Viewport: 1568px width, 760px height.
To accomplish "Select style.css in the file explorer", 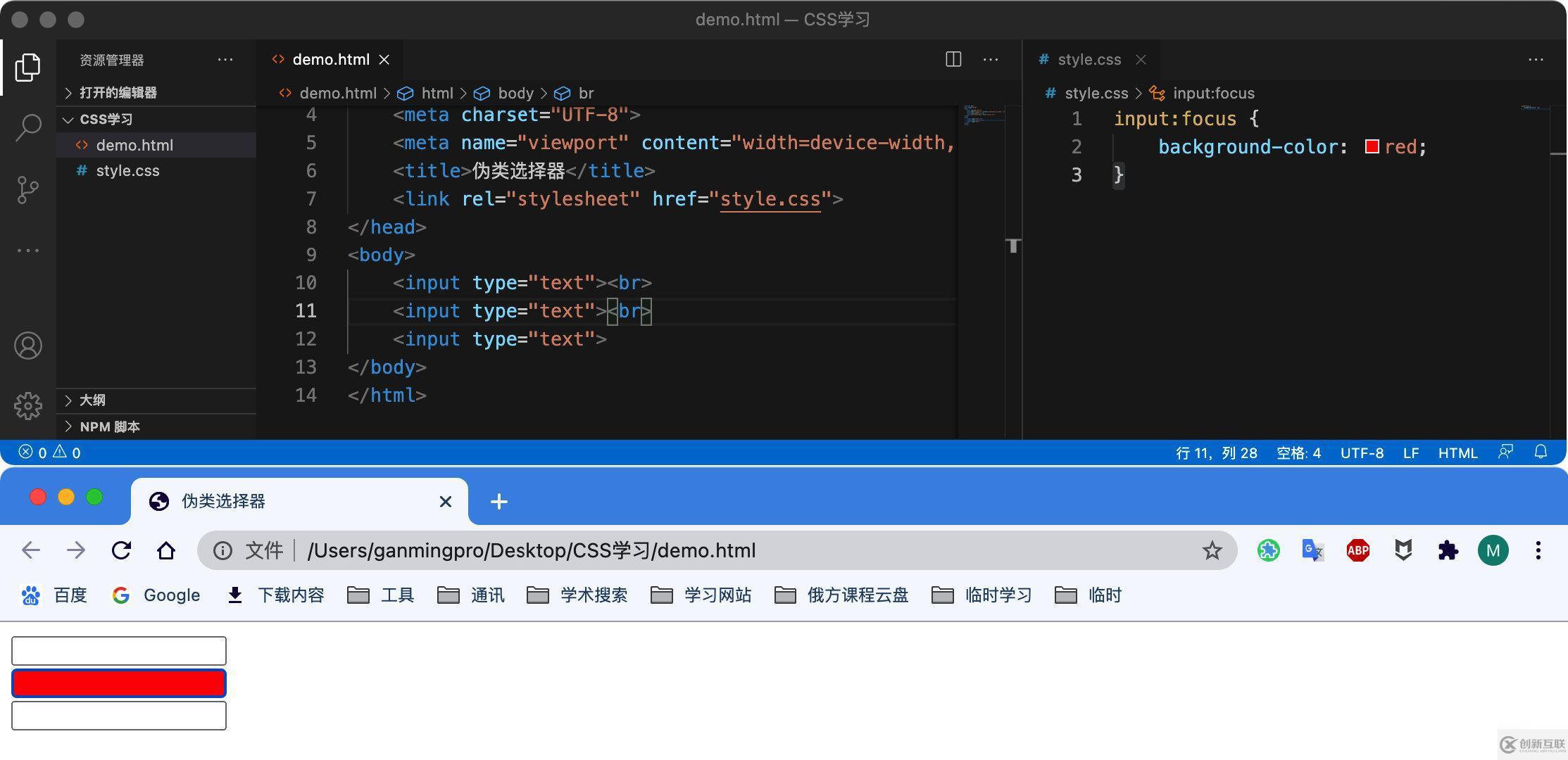I will pyautogui.click(x=156, y=171).
